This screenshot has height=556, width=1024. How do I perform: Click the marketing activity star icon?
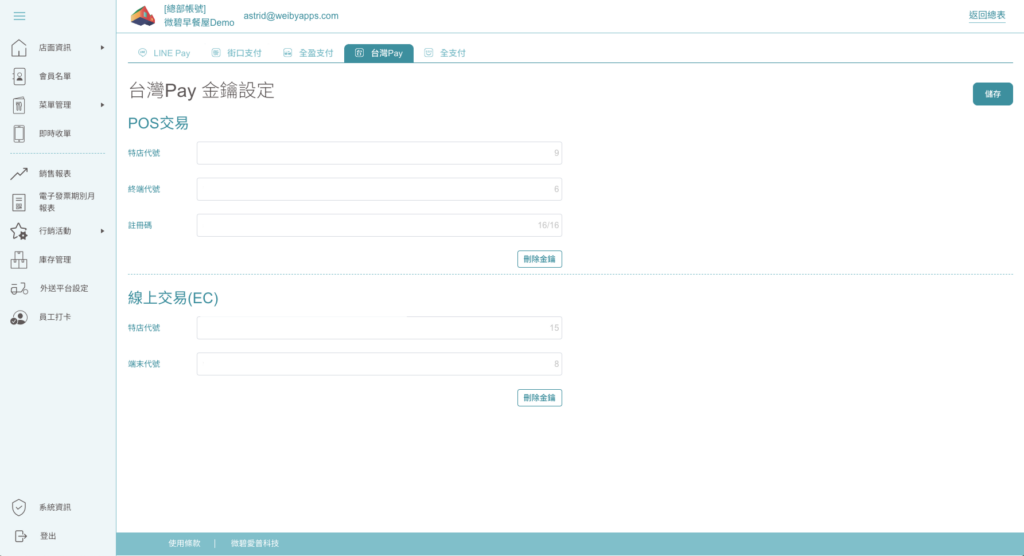click(19, 231)
